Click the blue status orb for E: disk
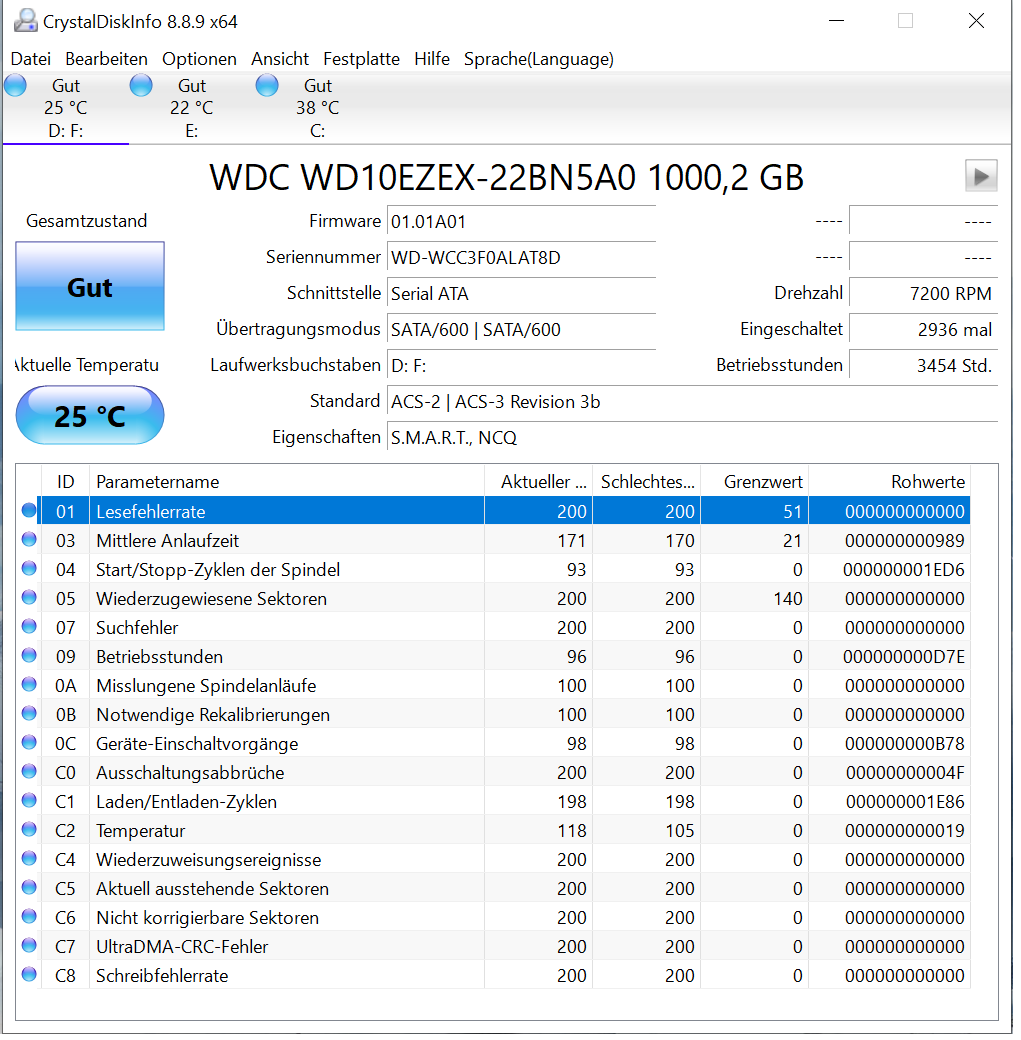The height and width of the screenshot is (1040, 1021). [x=141, y=86]
